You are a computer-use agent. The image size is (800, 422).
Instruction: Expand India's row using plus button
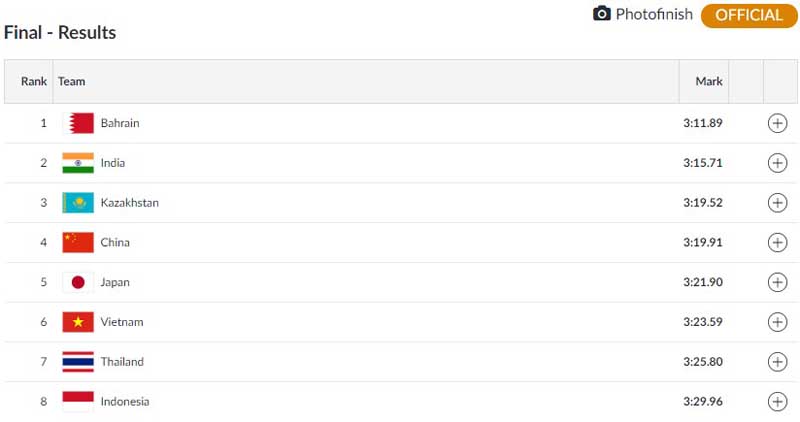pos(777,163)
